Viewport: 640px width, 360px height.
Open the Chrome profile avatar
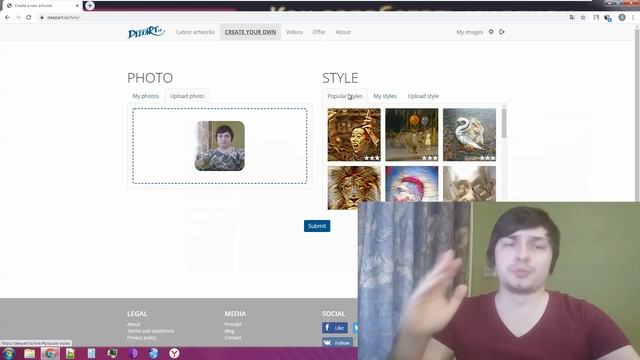622,18
